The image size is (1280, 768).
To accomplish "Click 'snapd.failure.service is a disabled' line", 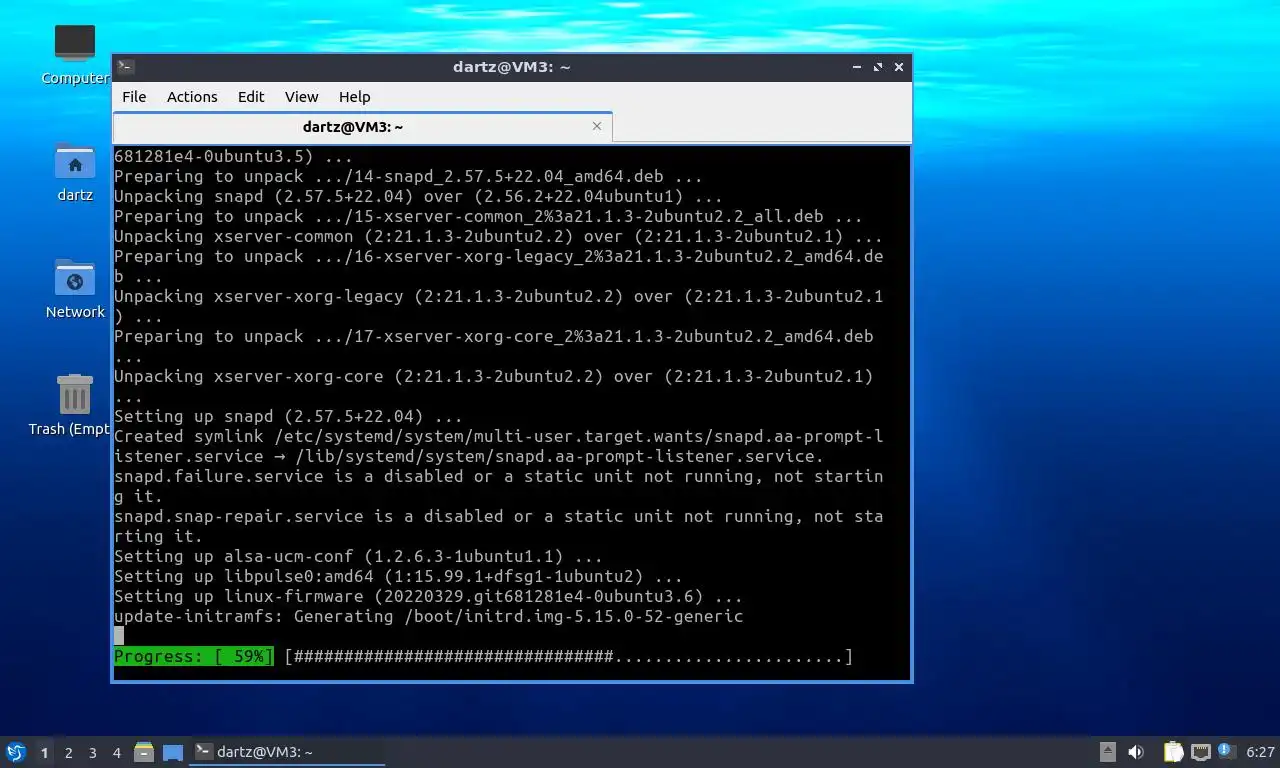I will click(498, 487).
